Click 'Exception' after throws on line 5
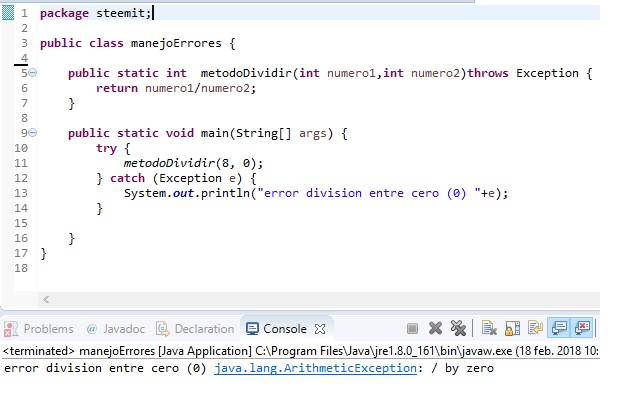The height and width of the screenshot is (393, 627). click(547, 73)
